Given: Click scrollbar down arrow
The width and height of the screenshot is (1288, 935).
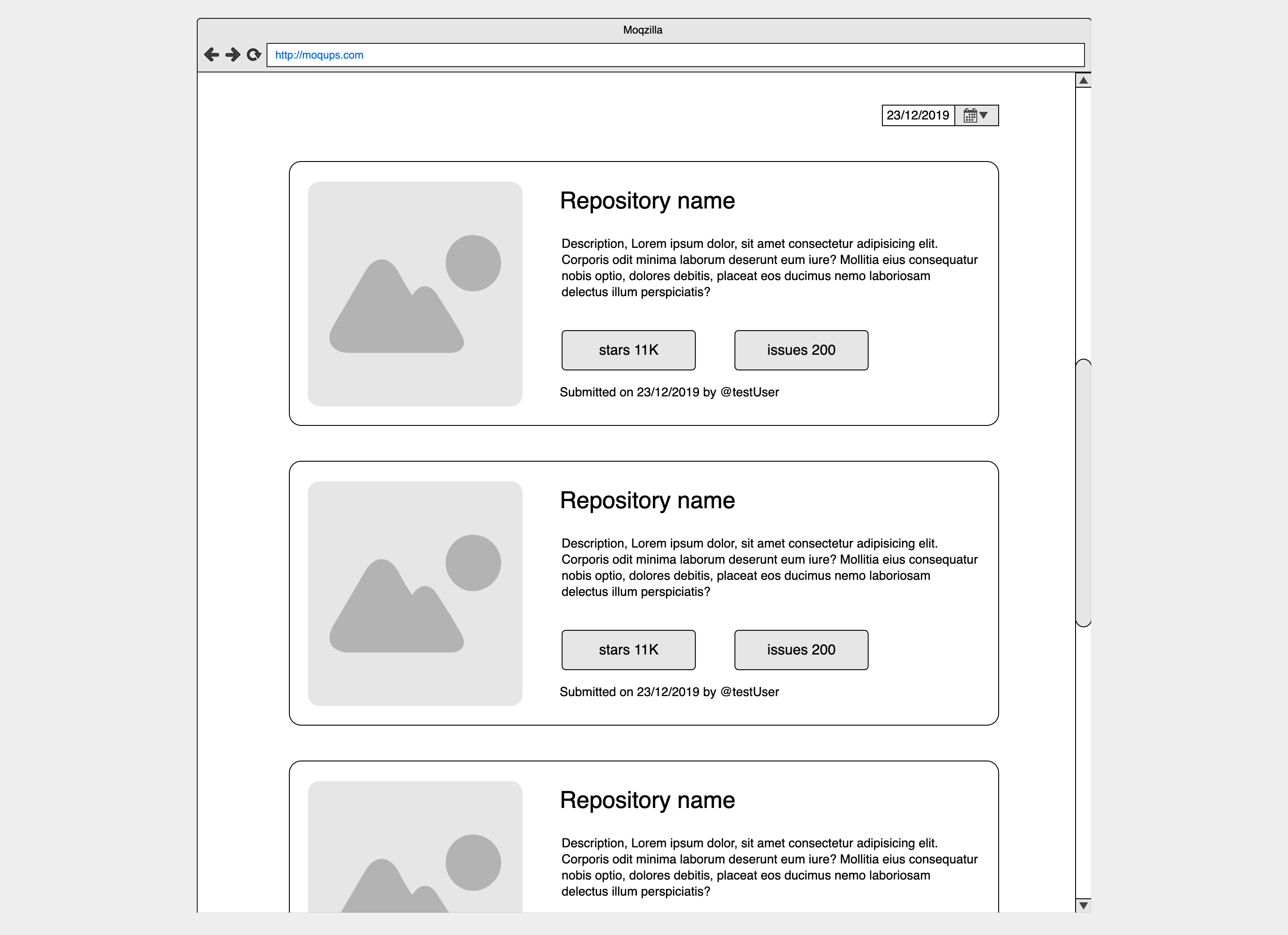Looking at the screenshot, I should click(1083, 905).
